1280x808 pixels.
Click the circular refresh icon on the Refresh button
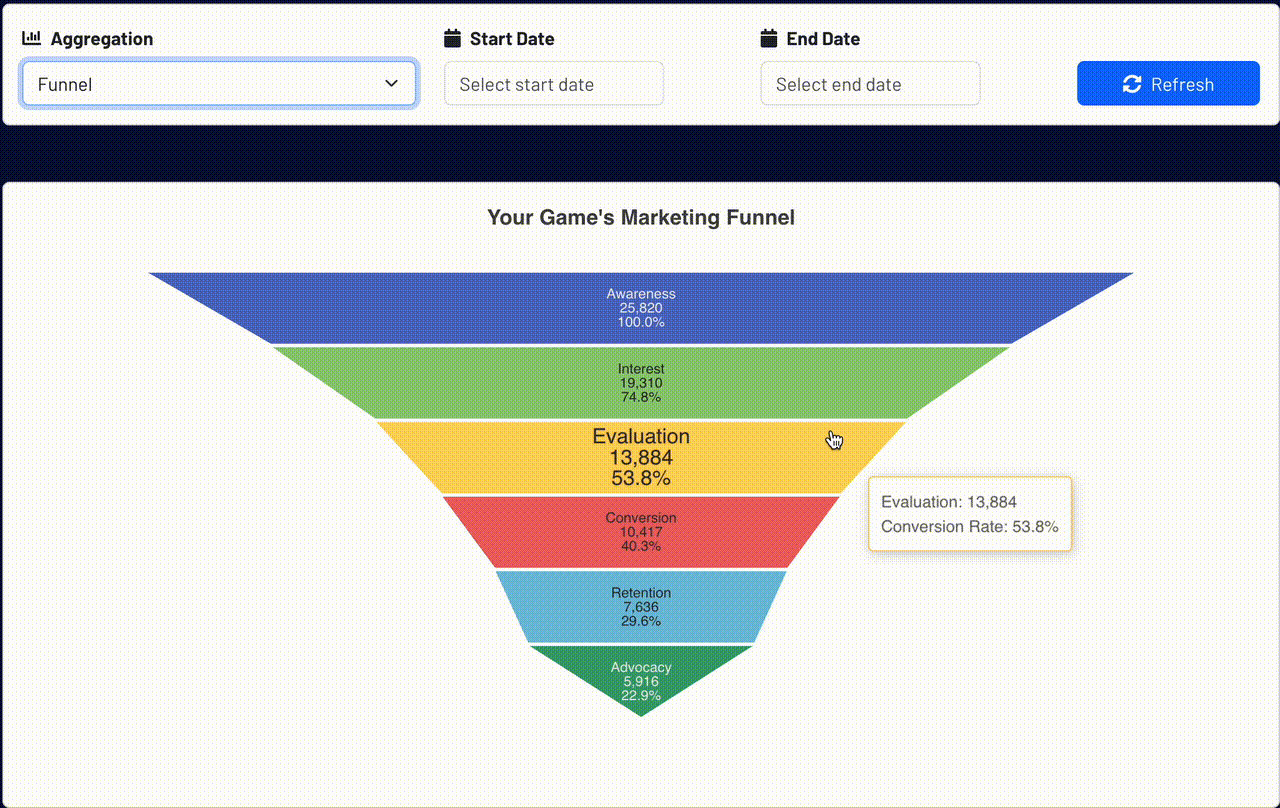[1131, 84]
